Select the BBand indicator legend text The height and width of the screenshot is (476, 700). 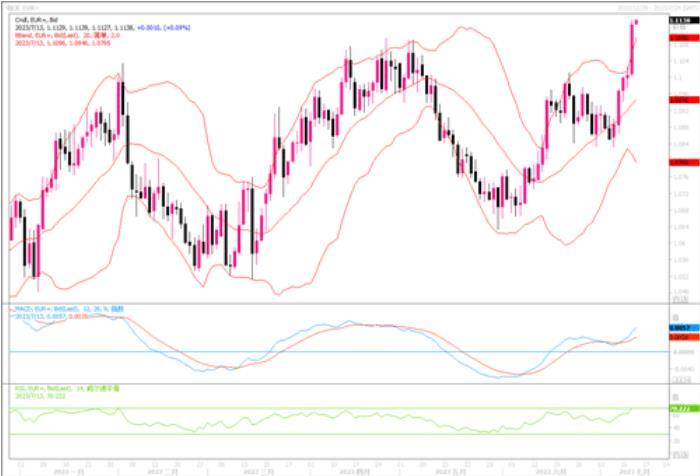click(60, 34)
